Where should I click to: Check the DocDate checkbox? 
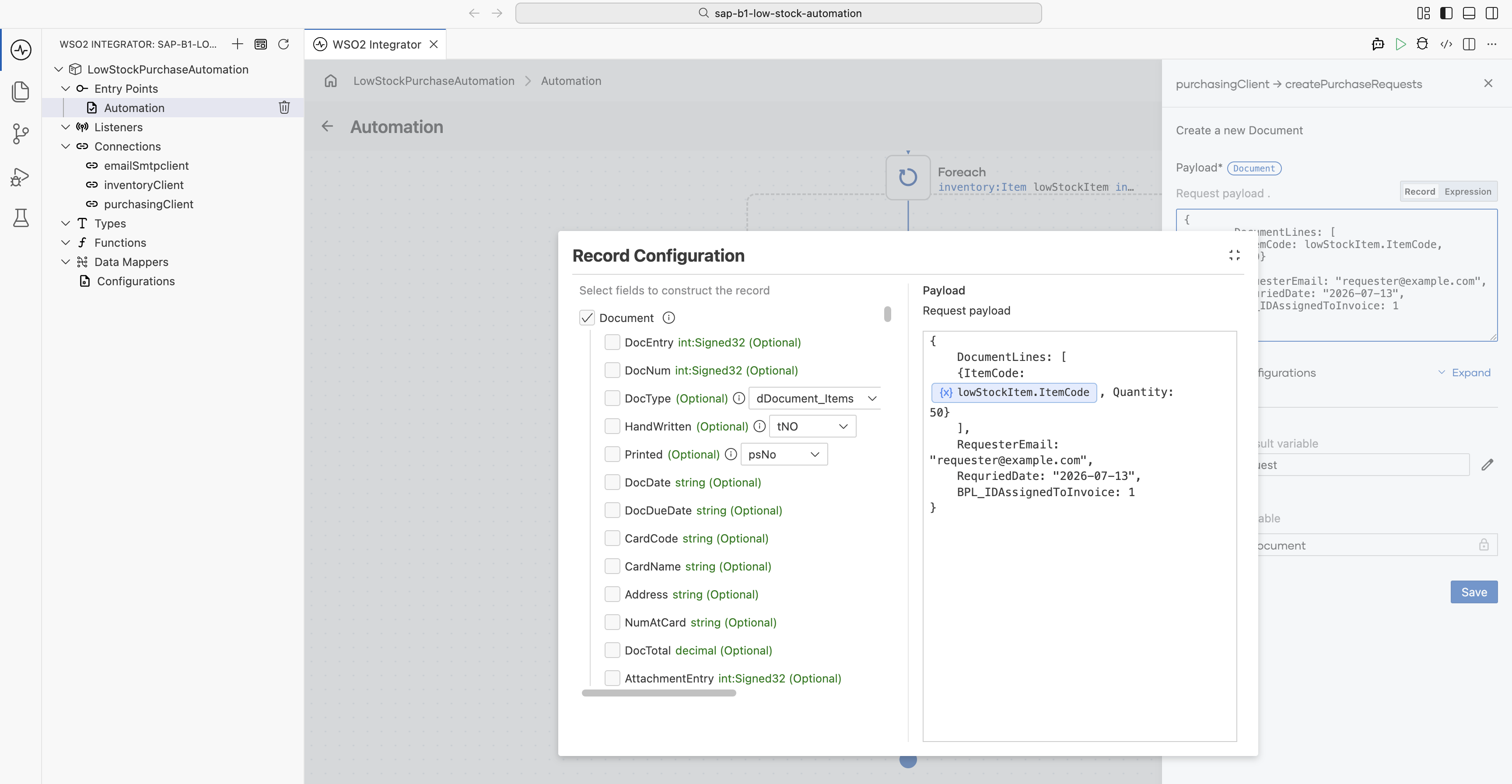pos(612,483)
